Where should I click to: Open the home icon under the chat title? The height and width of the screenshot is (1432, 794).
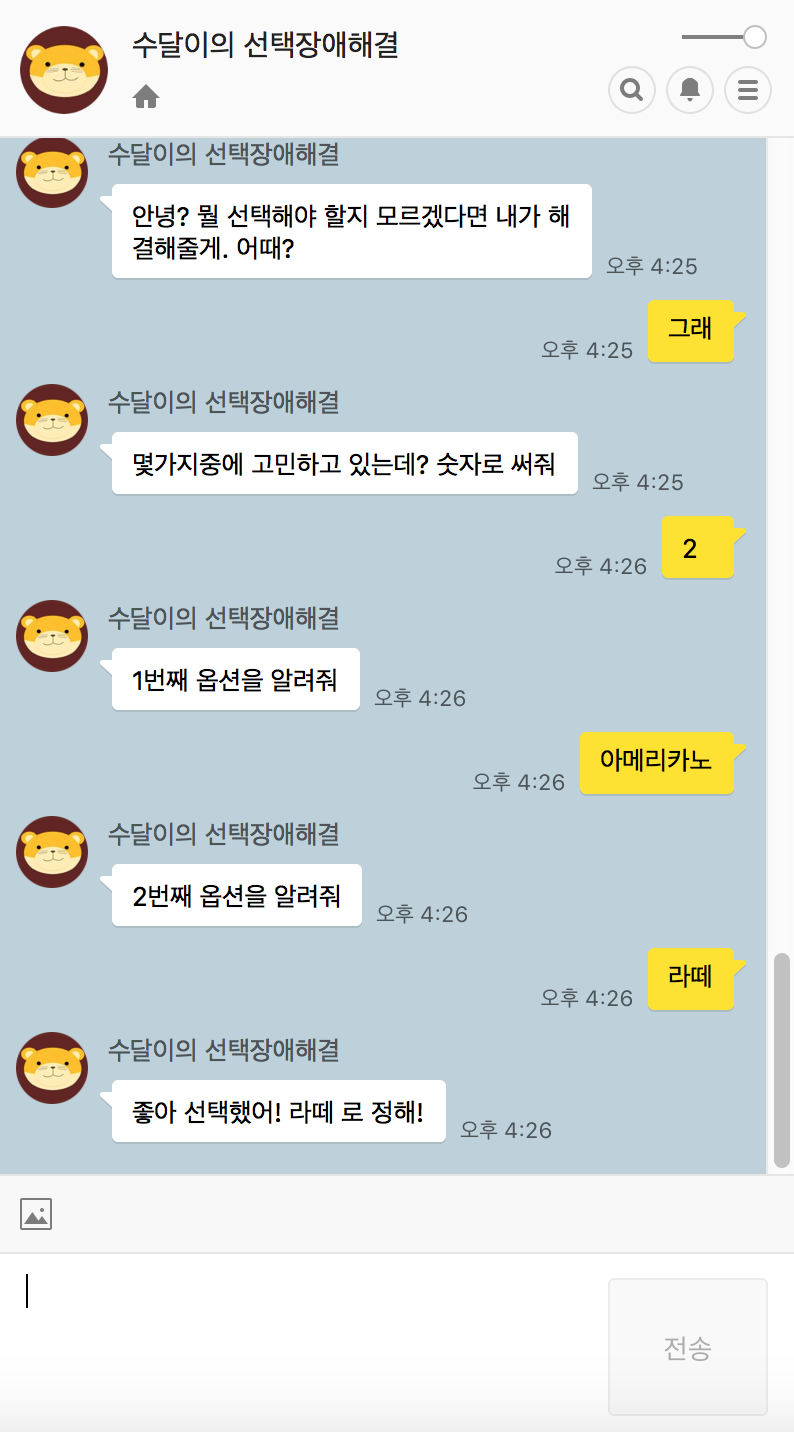(146, 97)
